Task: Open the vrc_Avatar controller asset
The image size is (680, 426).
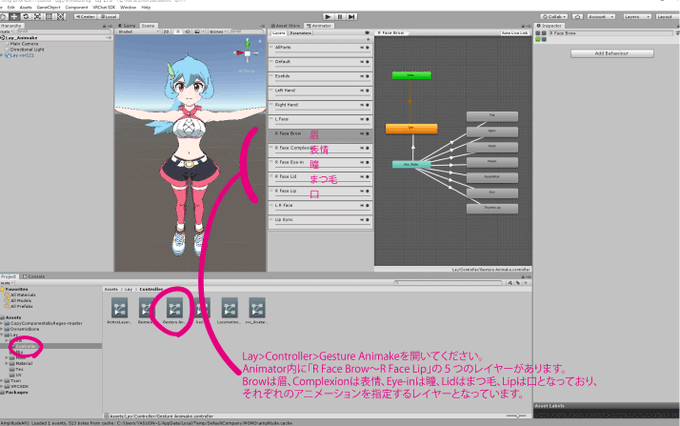Action: 257,311
